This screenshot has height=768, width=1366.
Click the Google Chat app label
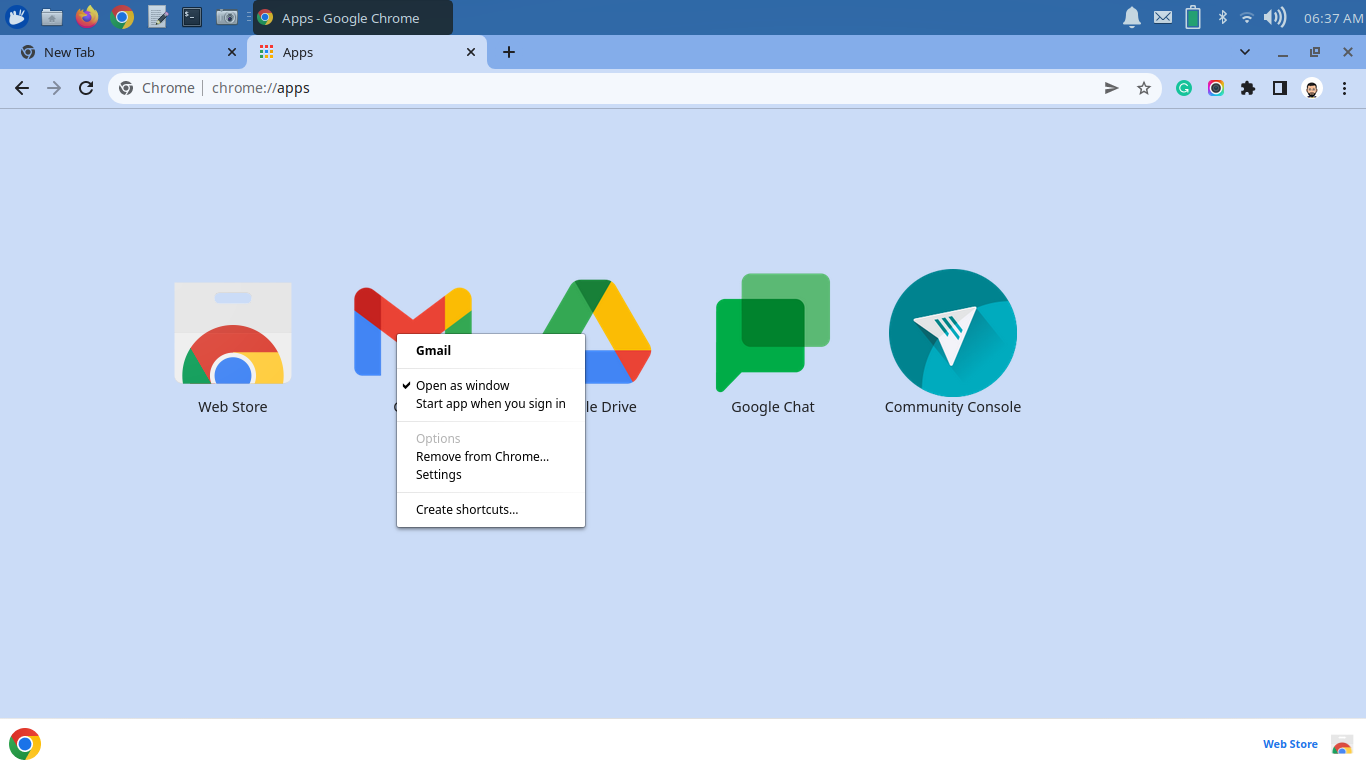pyautogui.click(x=773, y=407)
